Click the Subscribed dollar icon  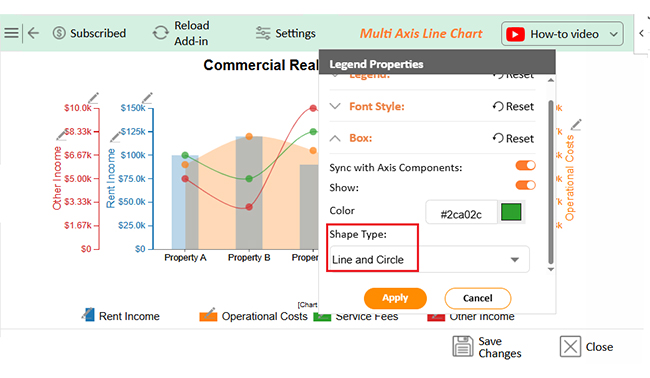59,33
